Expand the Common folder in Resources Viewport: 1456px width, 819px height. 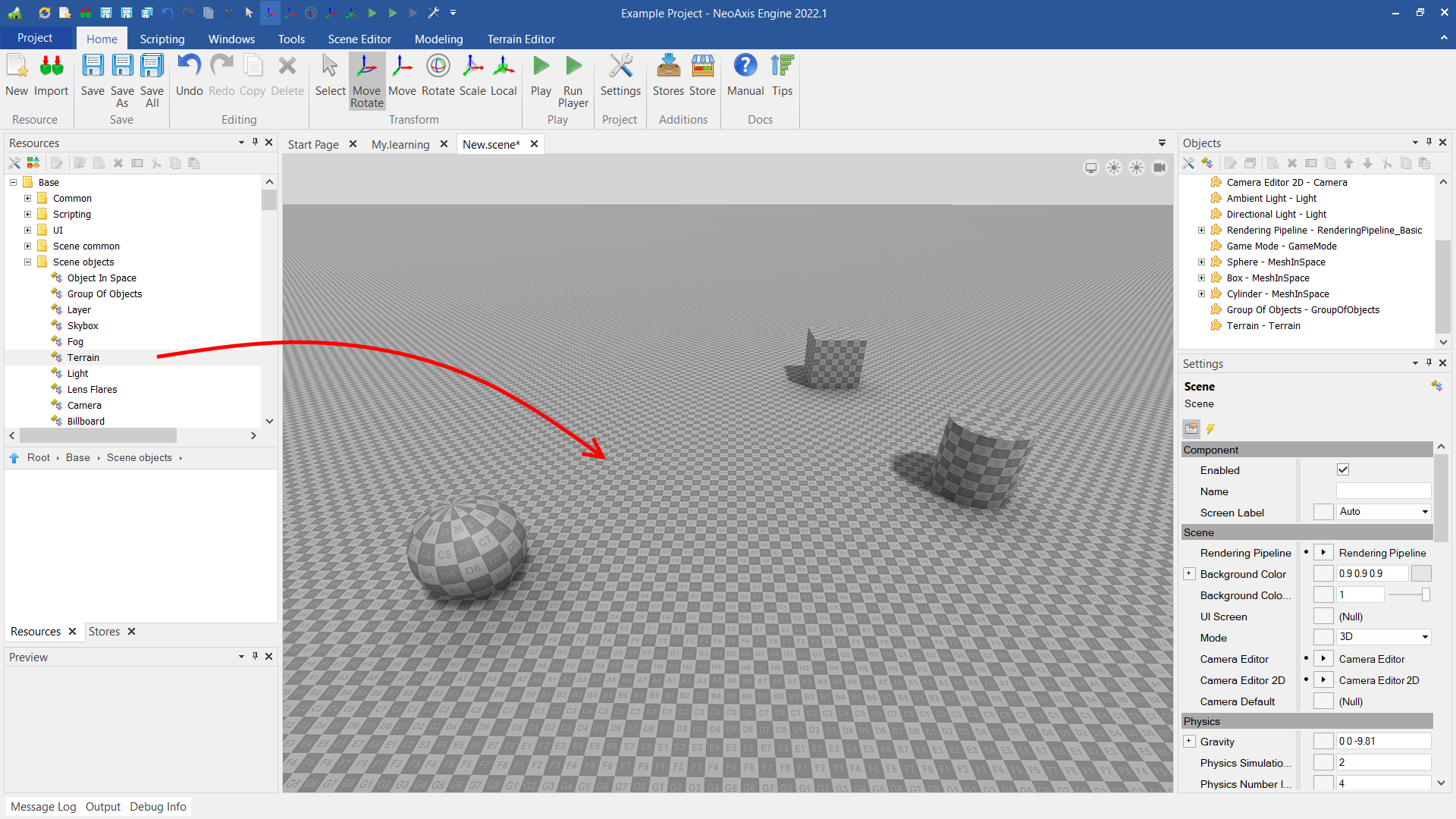[28, 199]
